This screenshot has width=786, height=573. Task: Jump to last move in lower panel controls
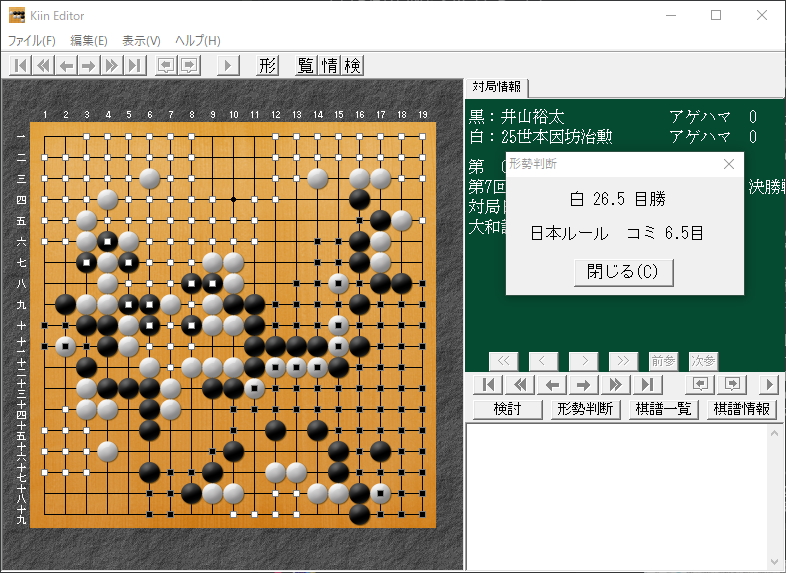click(647, 385)
